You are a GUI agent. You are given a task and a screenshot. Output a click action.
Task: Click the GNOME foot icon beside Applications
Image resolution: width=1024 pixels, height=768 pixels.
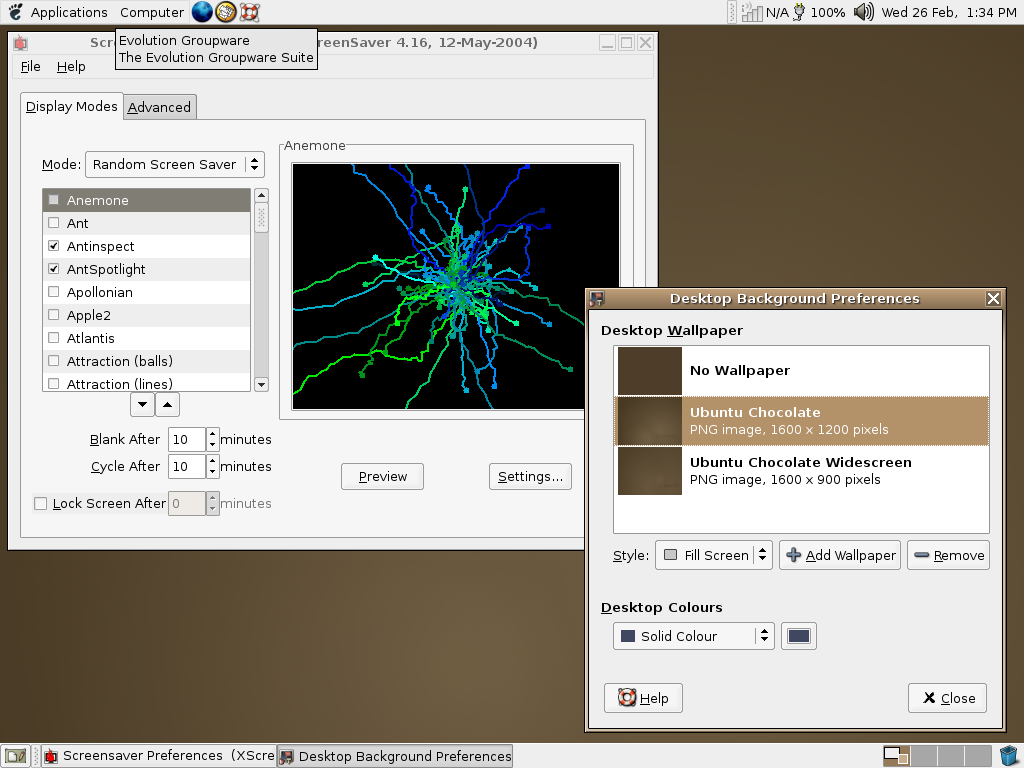pyautogui.click(x=15, y=12)
